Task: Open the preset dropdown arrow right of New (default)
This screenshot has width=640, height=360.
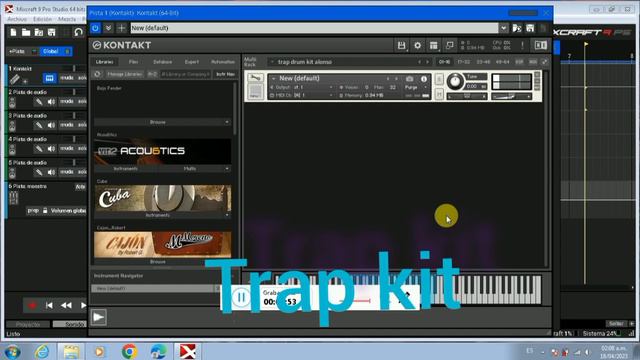Action: click(504, 28)
